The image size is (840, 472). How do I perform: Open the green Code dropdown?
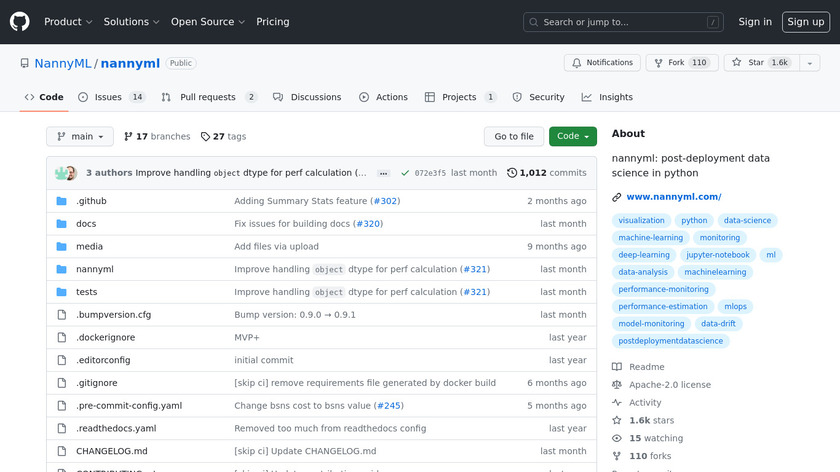tap(573, 137)
